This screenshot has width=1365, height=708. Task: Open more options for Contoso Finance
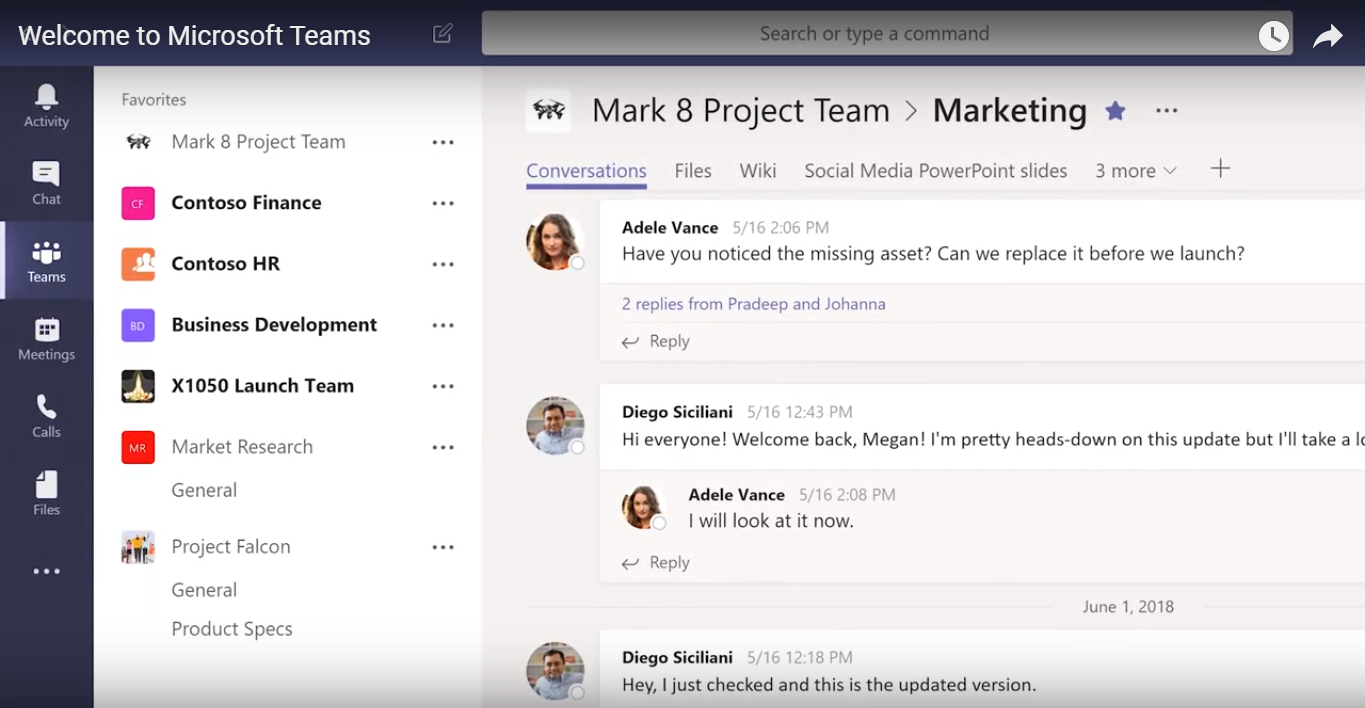pos(443,204)
